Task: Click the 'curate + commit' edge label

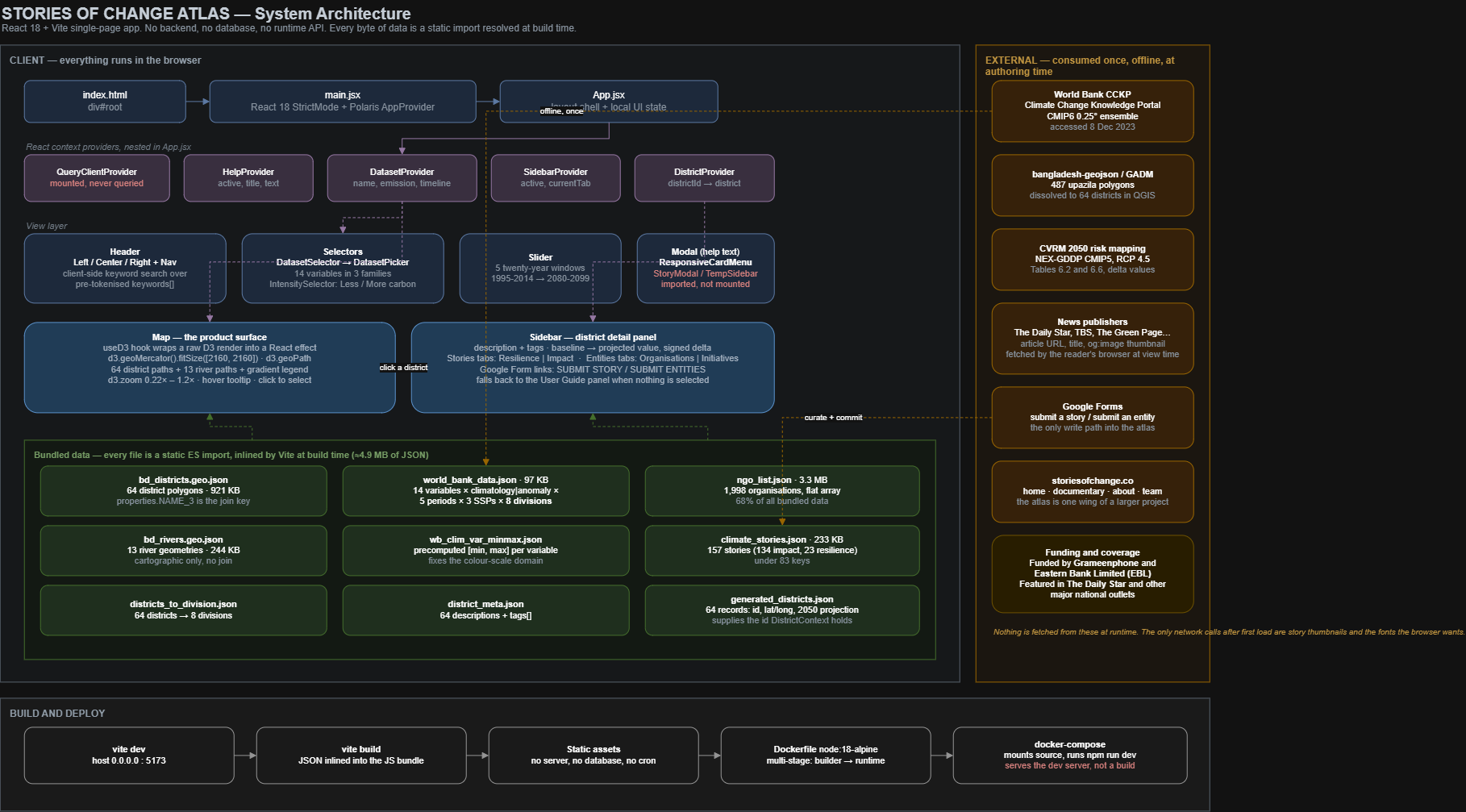Action: point(833,418)
